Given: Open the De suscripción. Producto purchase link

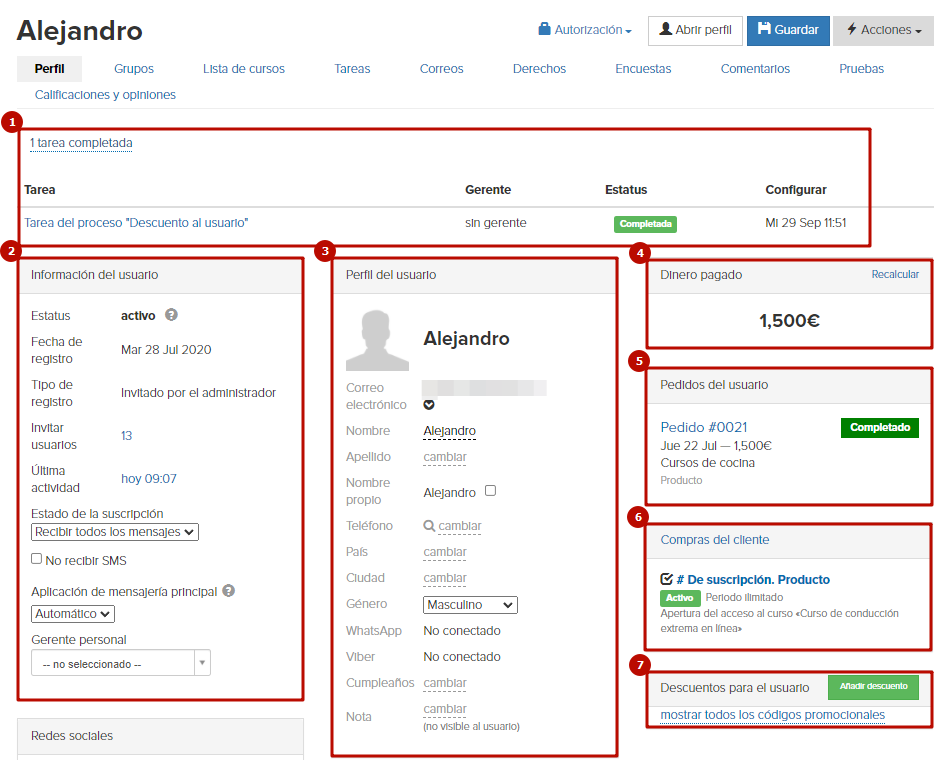Looking at the screenshot, I should 753,580.
